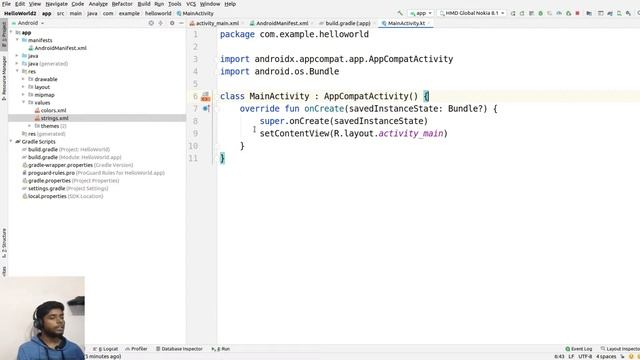The height and width of the screenshot is (360, 640).
Task: Click the Make Project hammer icon
Action: coord(400,13)
